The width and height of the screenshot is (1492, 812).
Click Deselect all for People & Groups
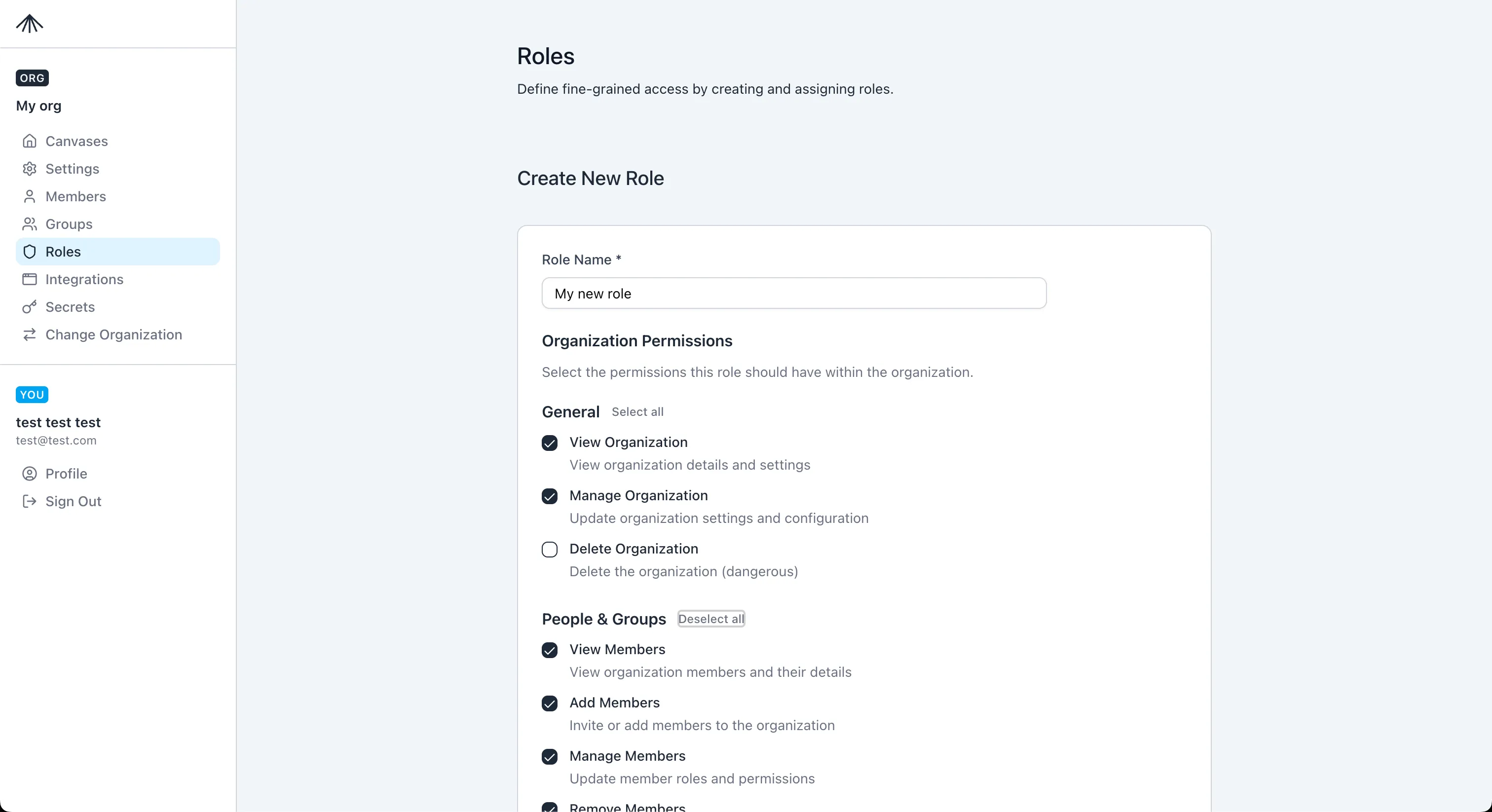tap(710, 619)
